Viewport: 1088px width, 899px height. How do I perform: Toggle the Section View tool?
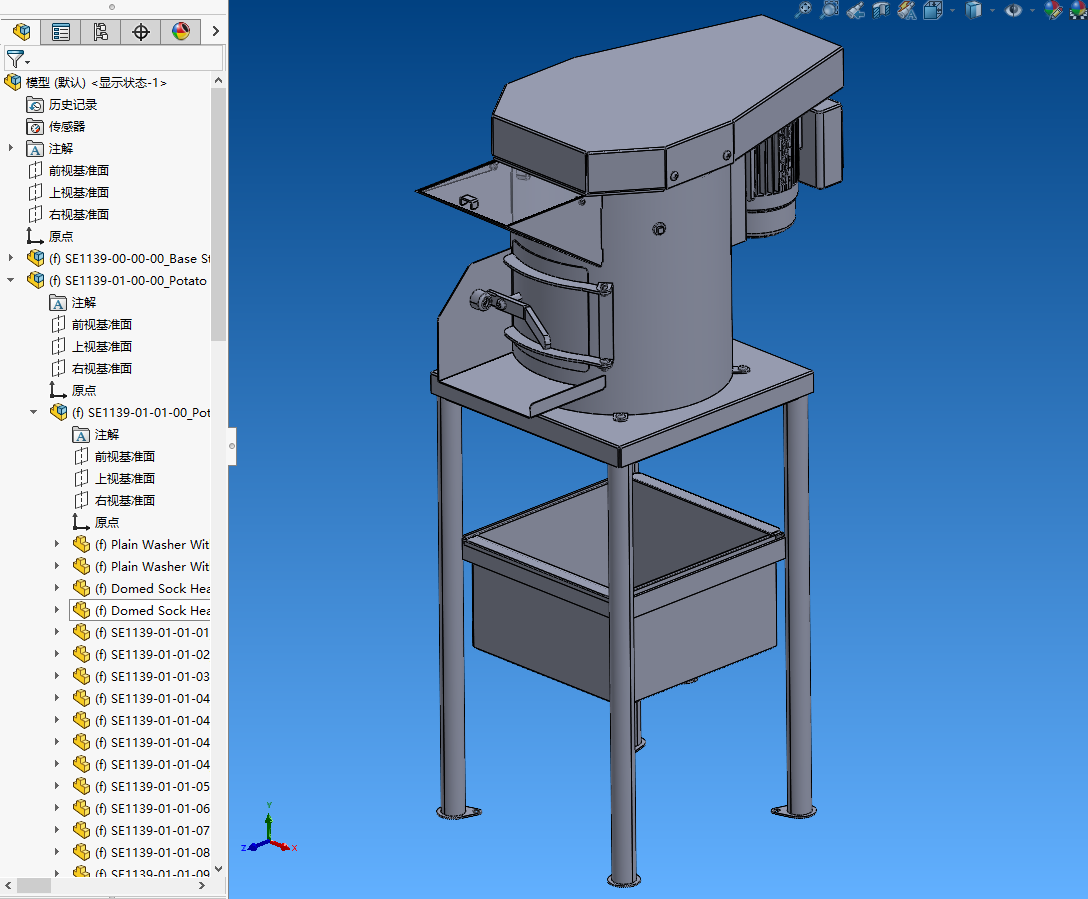881,10
